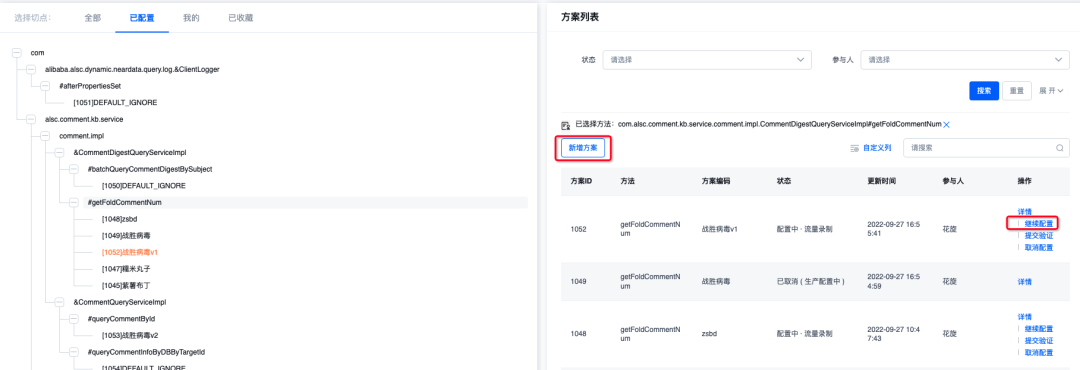Select tree item [1051]DEFAULT_IGNORE
The width and height of the screenshot is (1080, 370).
point(115,103)
